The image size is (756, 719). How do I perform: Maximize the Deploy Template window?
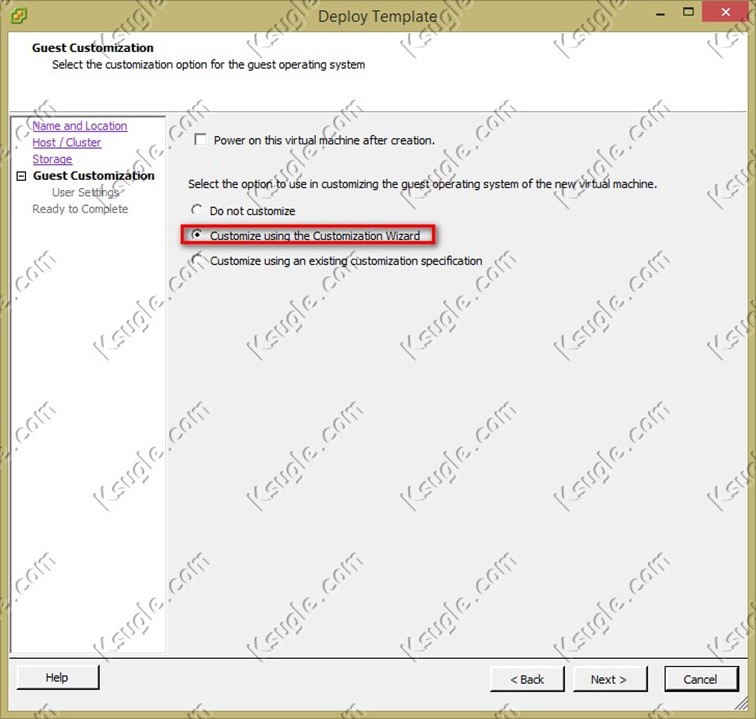point(688,13)
